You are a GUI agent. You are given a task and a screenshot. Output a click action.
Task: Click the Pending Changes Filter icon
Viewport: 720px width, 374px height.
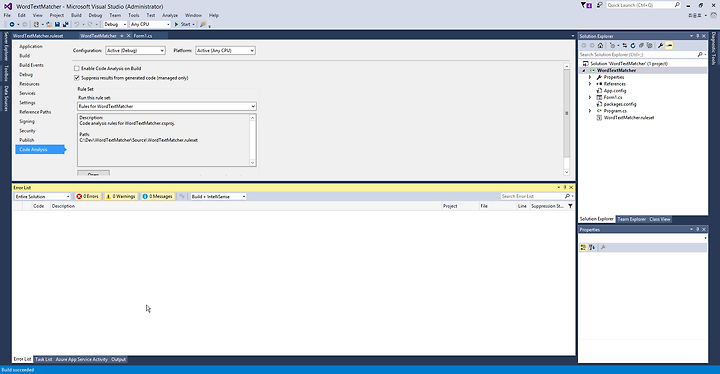coord(612,45)
